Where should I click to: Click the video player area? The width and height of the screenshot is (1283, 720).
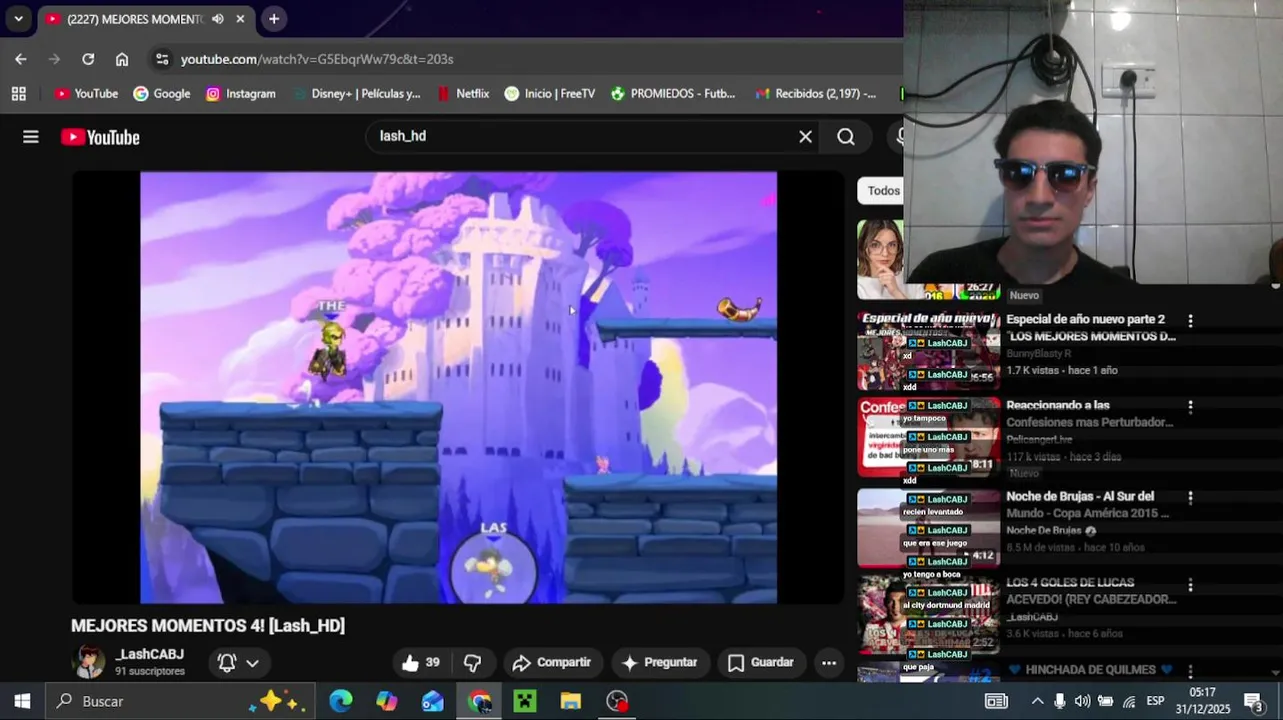click(x=458, y=388)
